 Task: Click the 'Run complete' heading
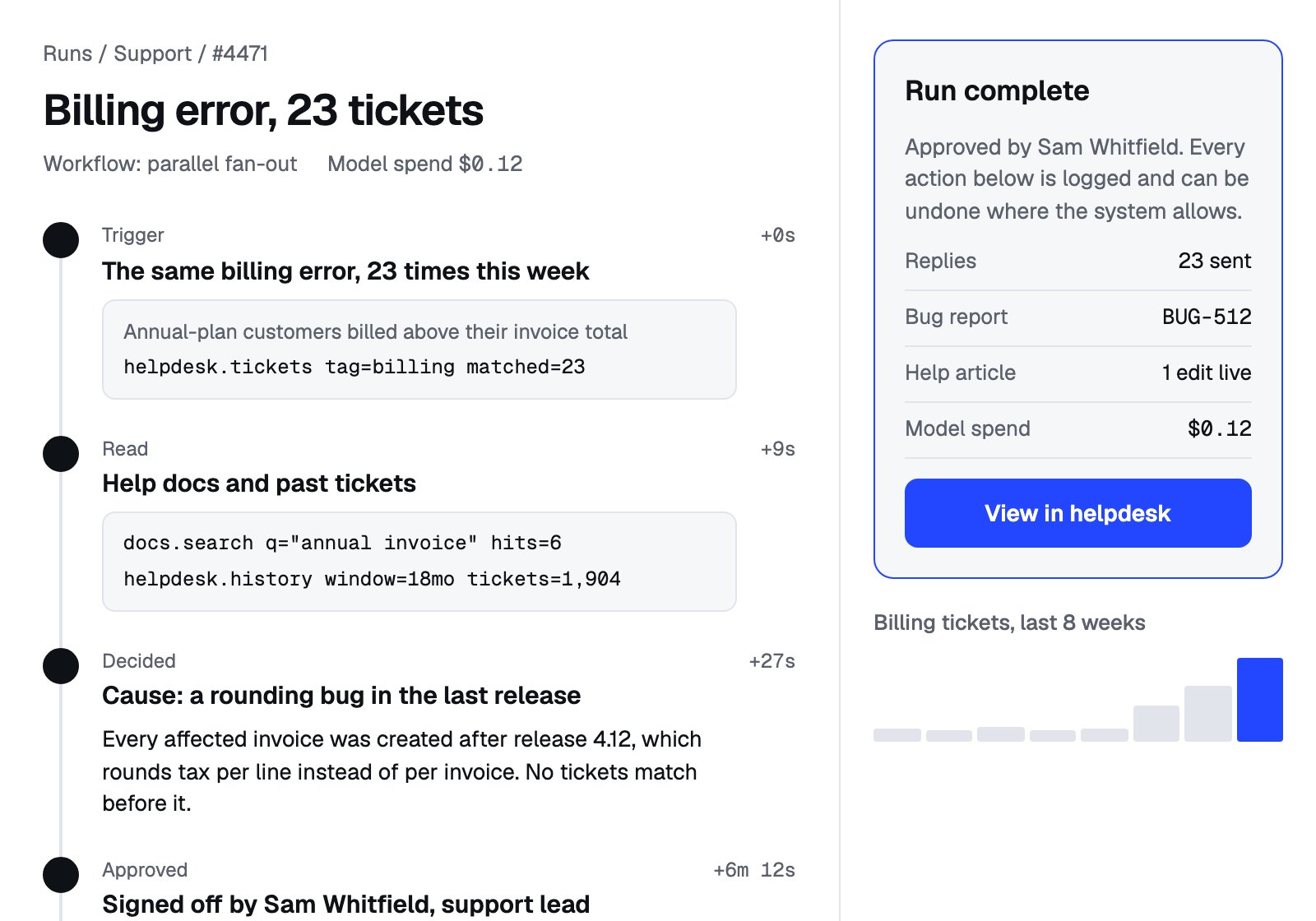point(997,90)
